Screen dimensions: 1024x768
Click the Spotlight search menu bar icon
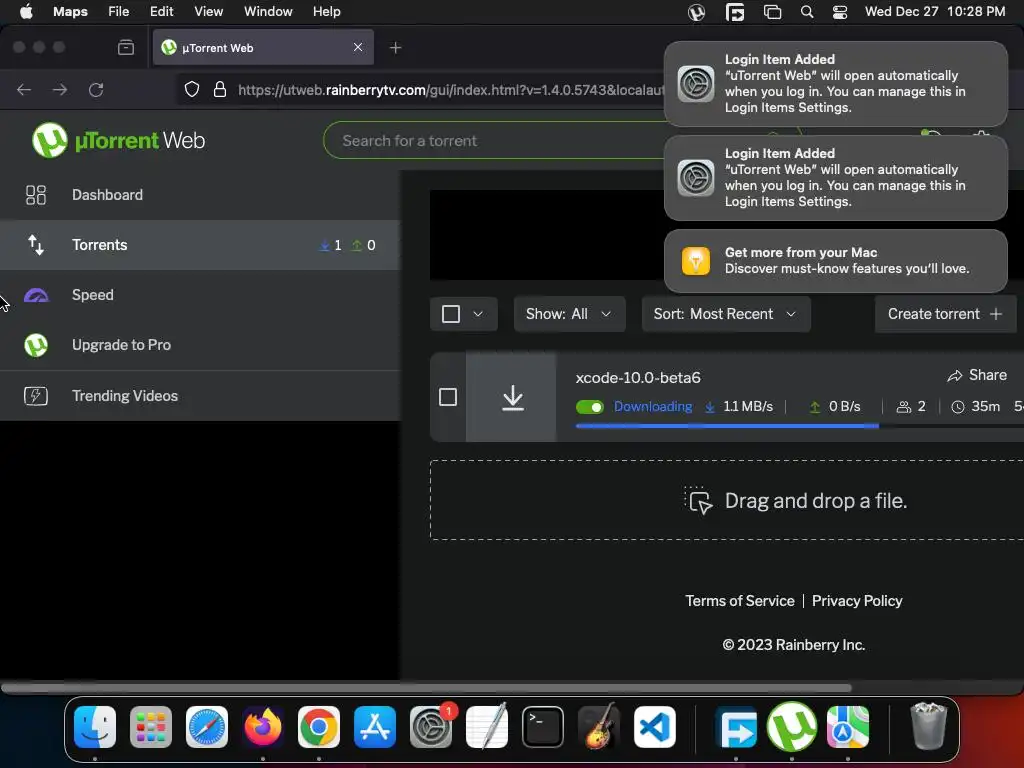click(807, 12)
